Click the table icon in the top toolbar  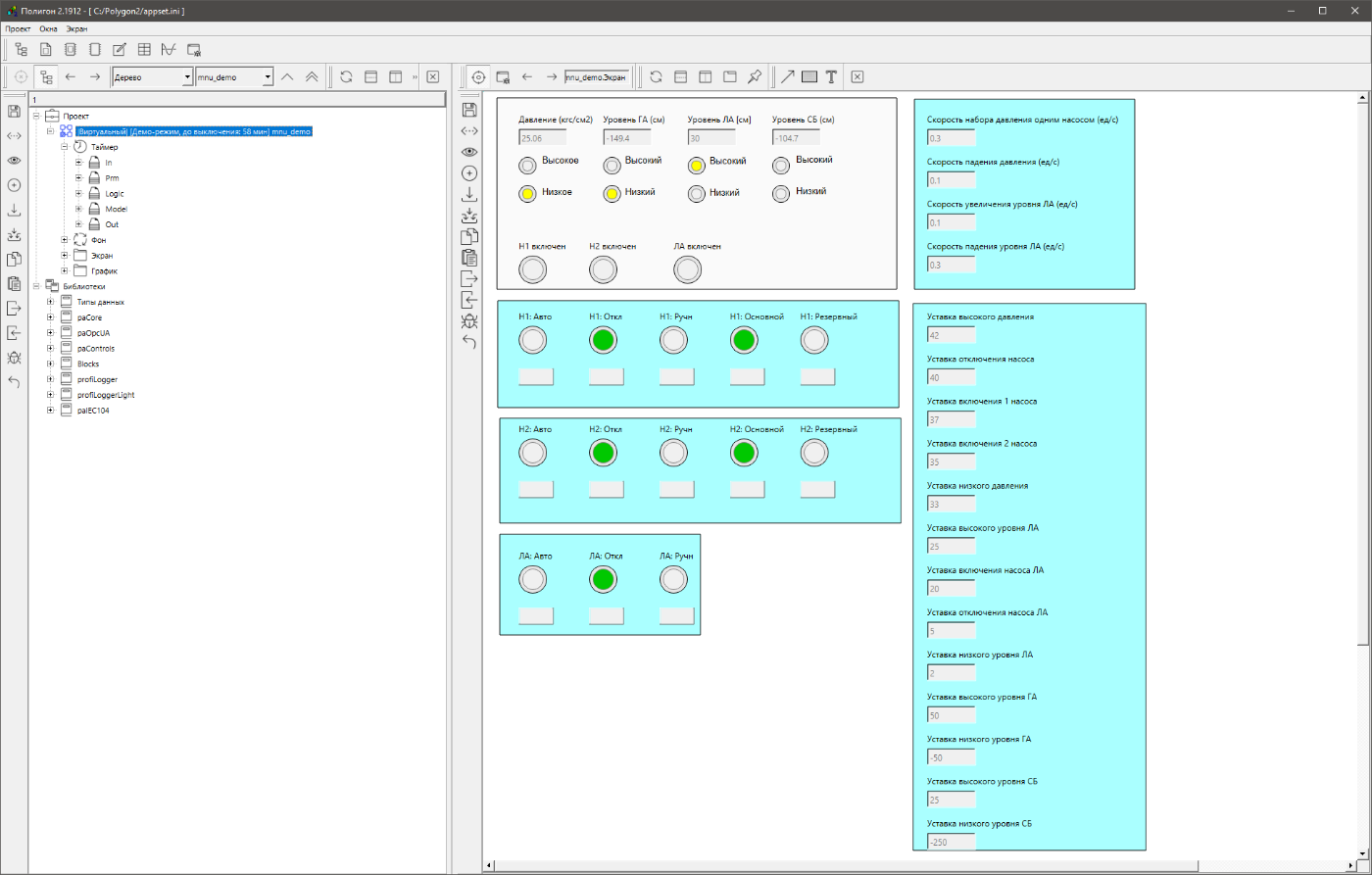(x=144, y=49)
